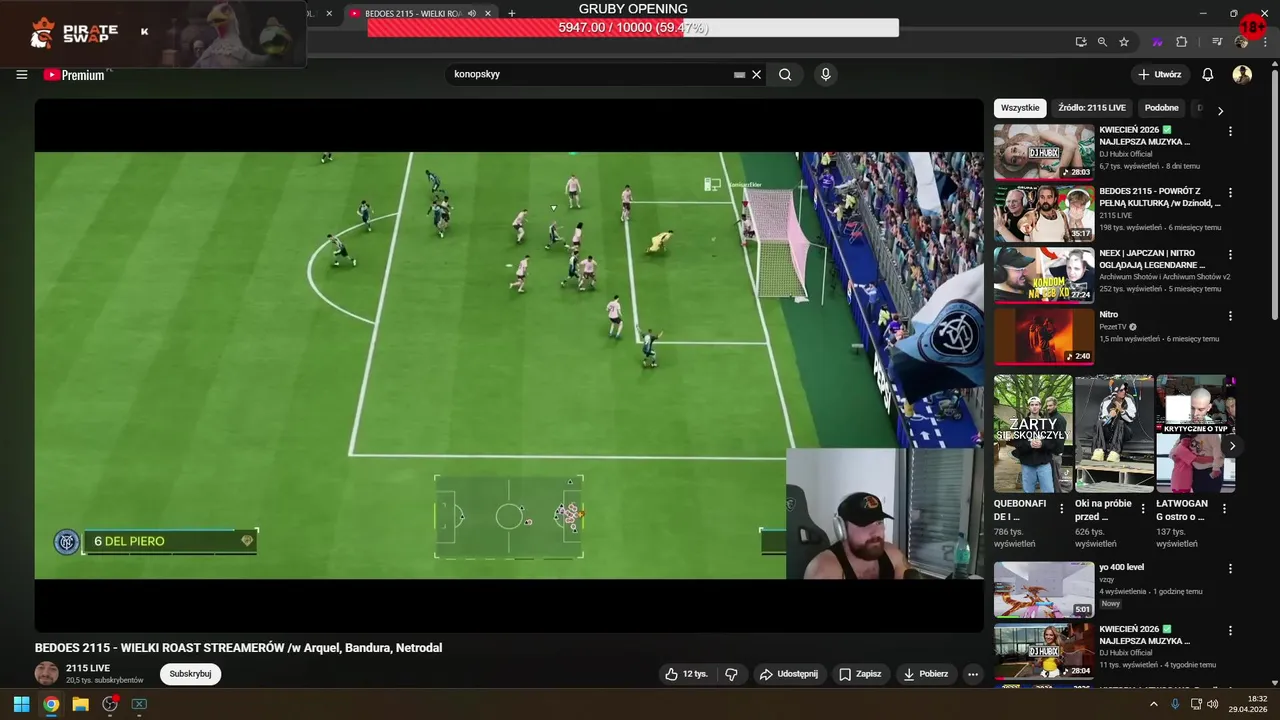The width and height of the screenshot is (1280, 720).
Task: Open options for Nitro PezetTV video
Action: point(1230,315)
